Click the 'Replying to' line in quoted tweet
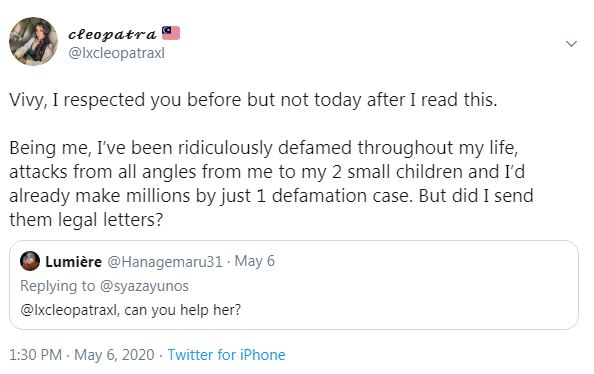This screenshot has height=374, width=594. tap(104, 286)
